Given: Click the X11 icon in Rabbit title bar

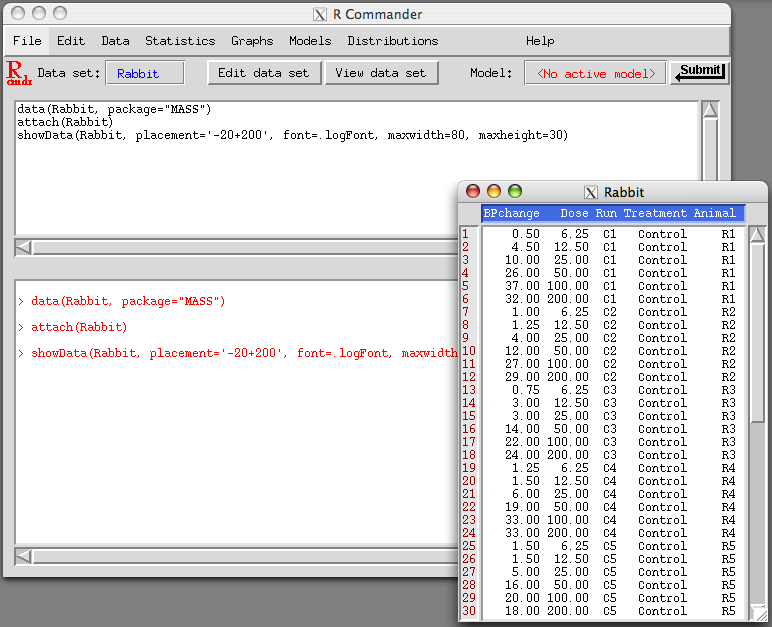Looking at the screenshot, I should tap(591, 192).
